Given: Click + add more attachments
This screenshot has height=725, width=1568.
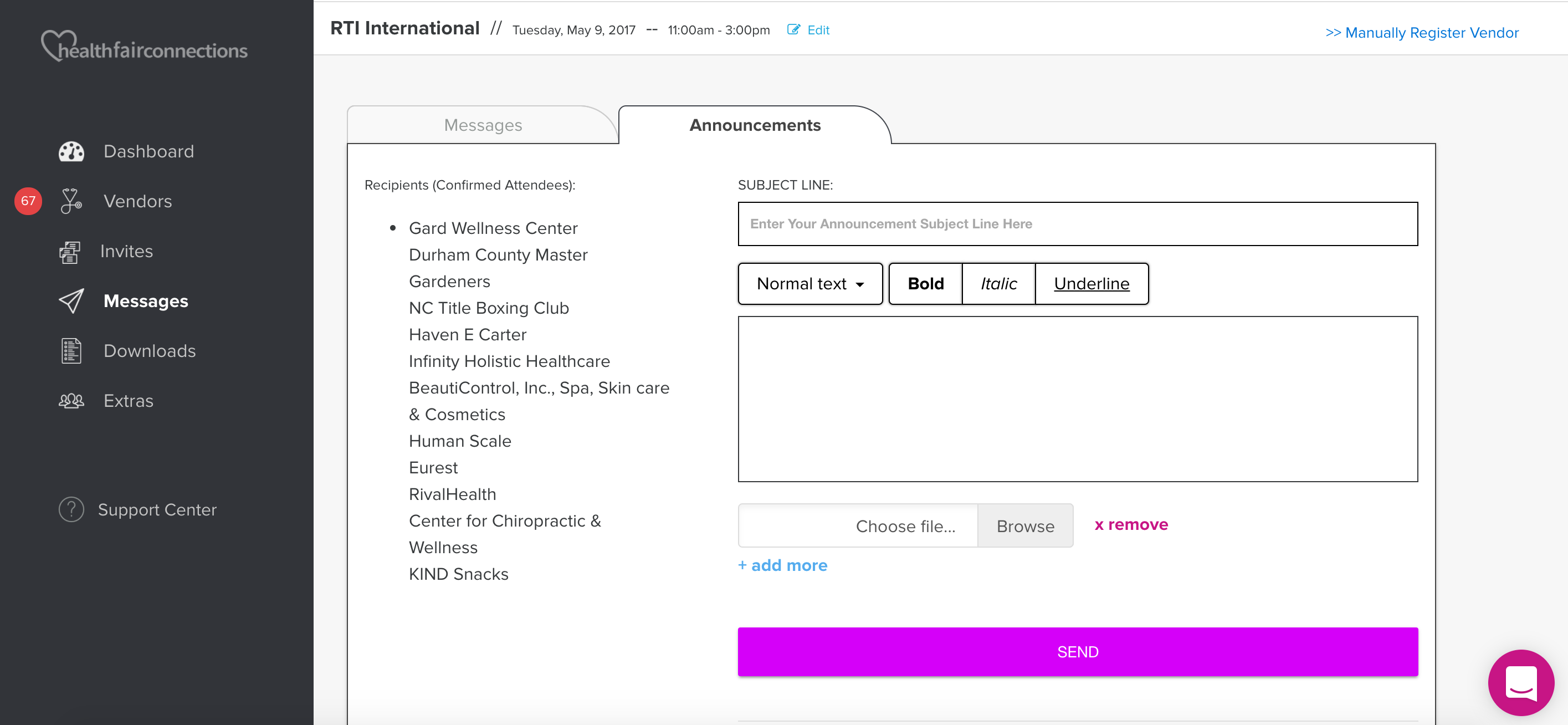Looking at the screenshot, I should [782, 565].
